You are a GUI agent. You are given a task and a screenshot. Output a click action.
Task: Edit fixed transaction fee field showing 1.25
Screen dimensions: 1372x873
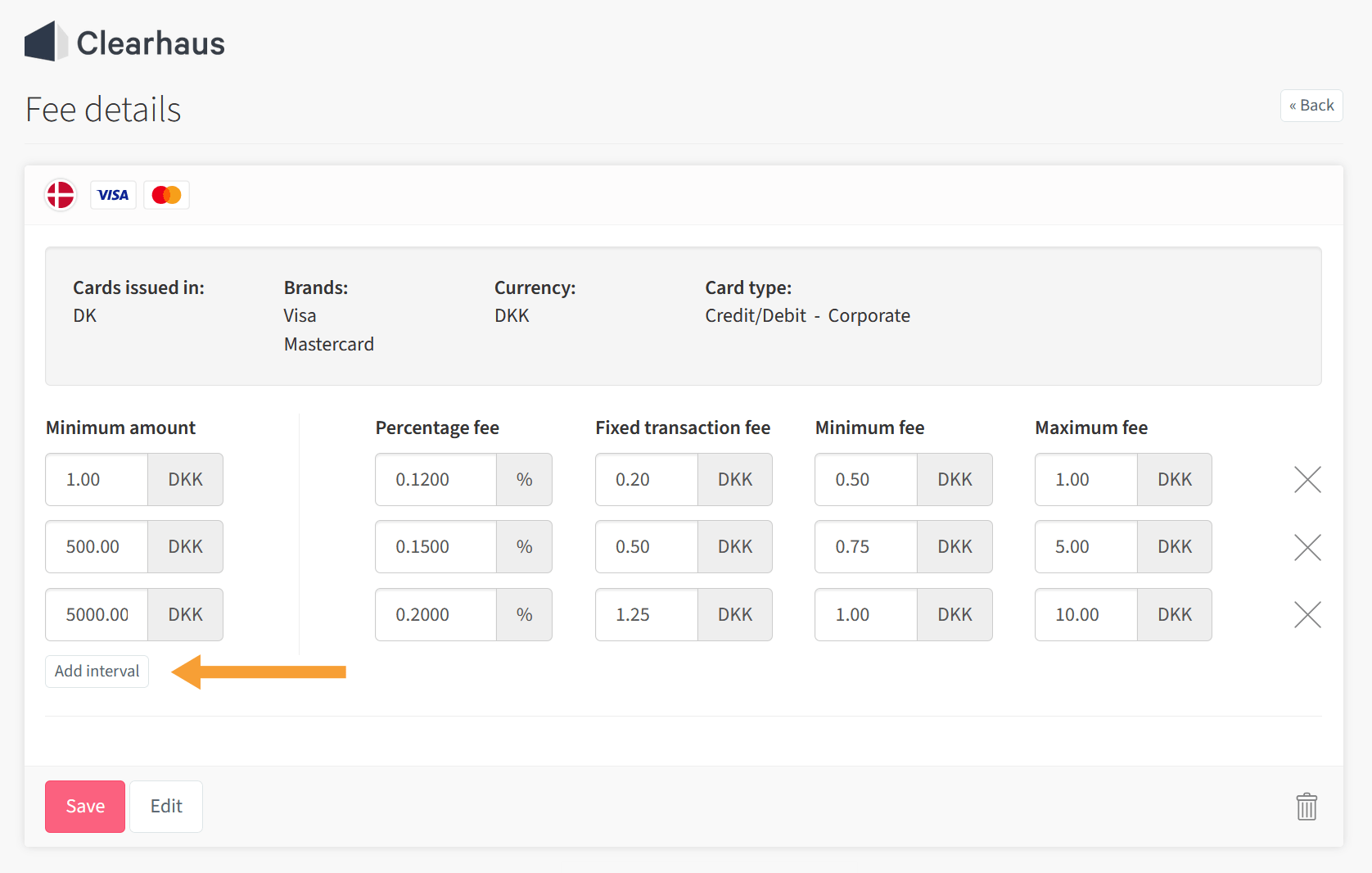[x=647, y=614]
